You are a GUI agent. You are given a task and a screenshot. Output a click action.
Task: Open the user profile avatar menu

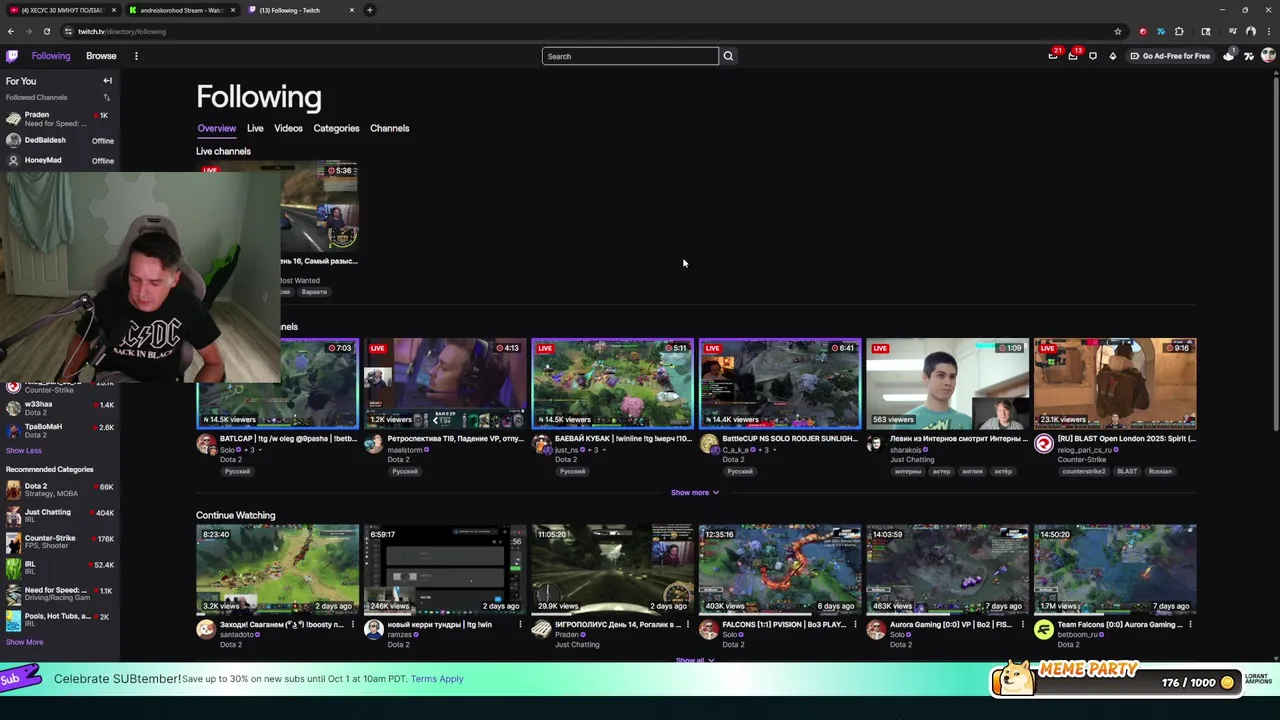pos(1268,56)
